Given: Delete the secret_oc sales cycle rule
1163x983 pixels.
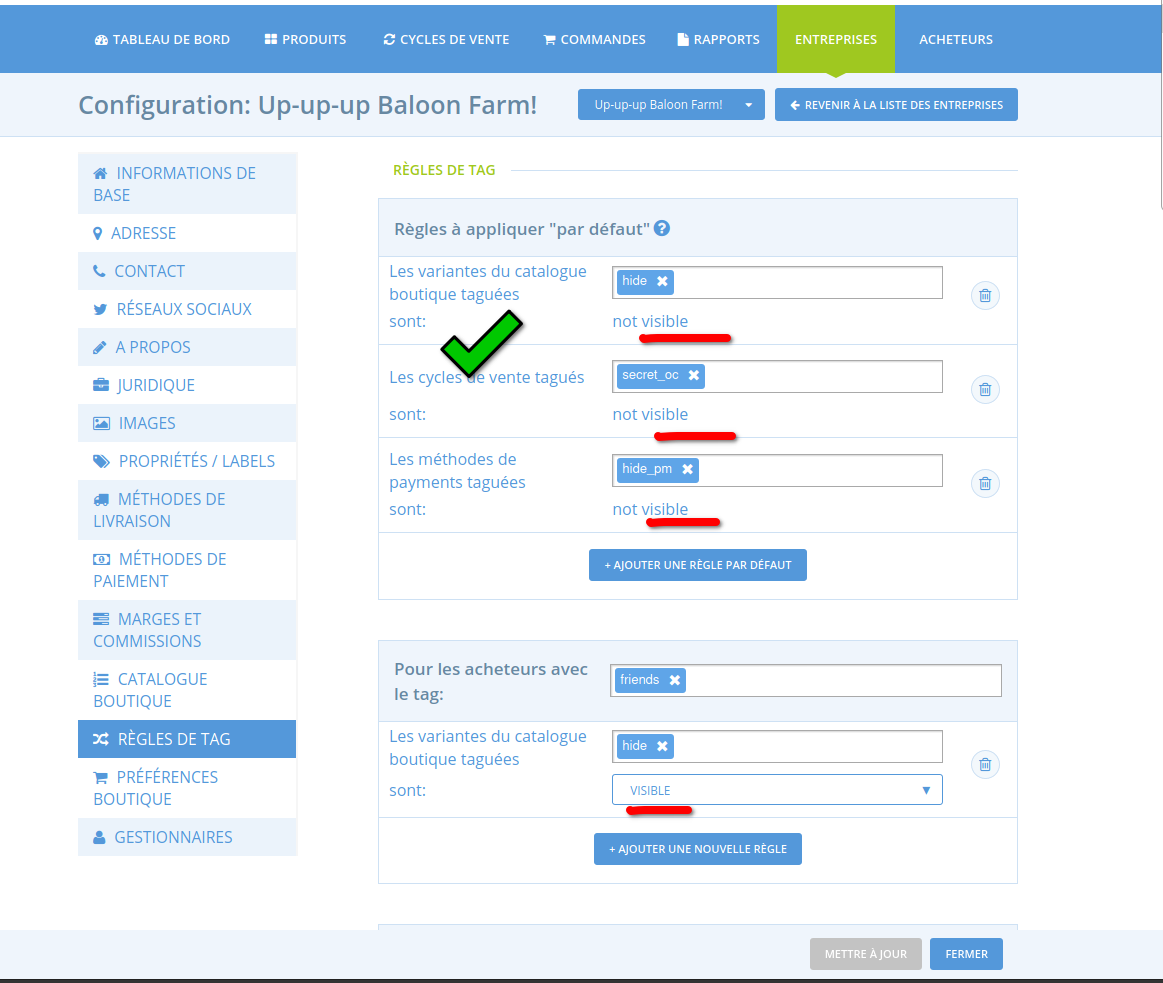Looking at the screenshot, I should 985,389.
